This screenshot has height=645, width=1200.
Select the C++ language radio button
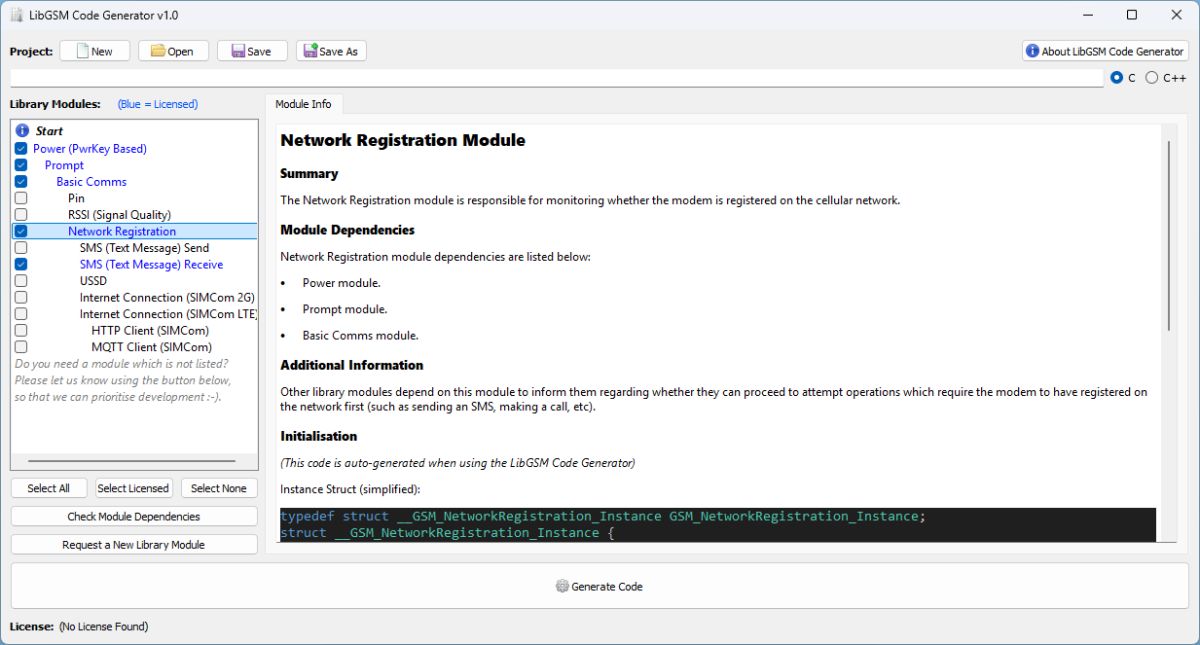coord(1152,78)
